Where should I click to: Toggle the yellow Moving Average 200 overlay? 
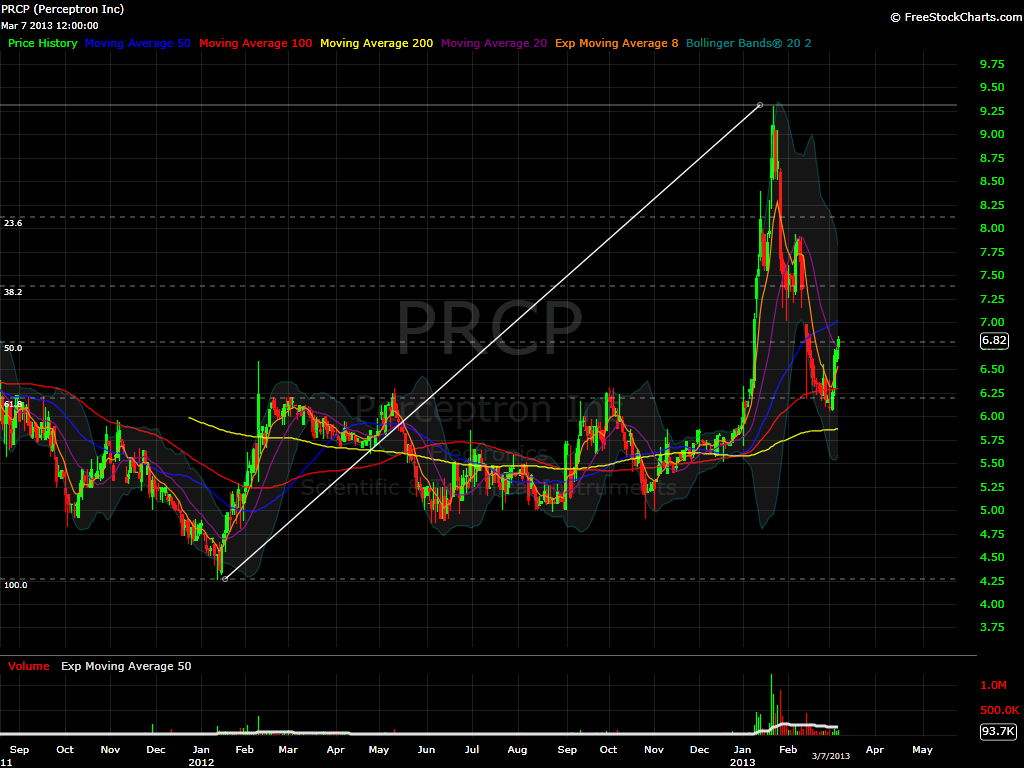coord(376,43)
